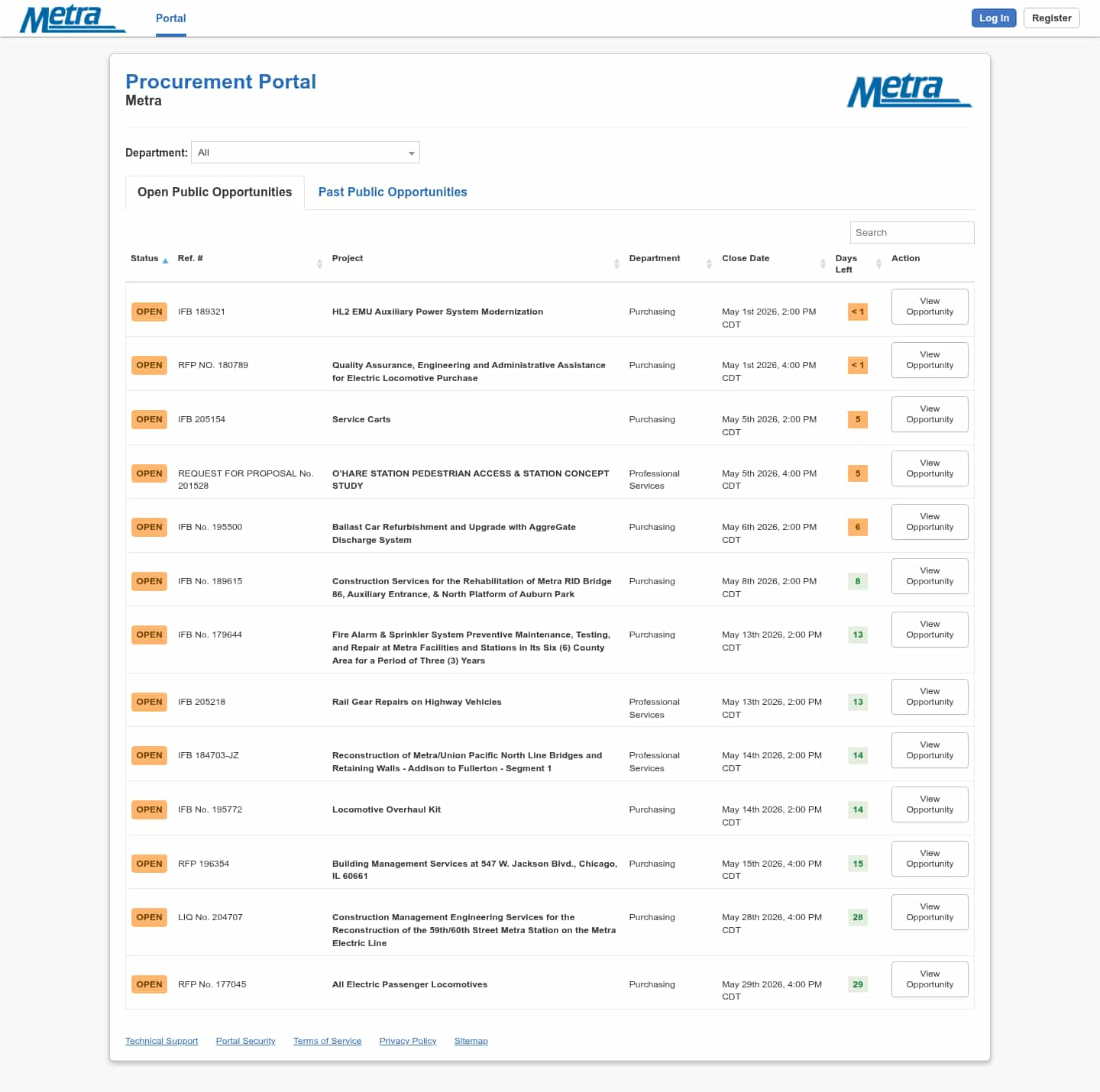The image size is (1100, 1092).
Task: Sort the table by Days Left column
Action: (x=858, y=264)
